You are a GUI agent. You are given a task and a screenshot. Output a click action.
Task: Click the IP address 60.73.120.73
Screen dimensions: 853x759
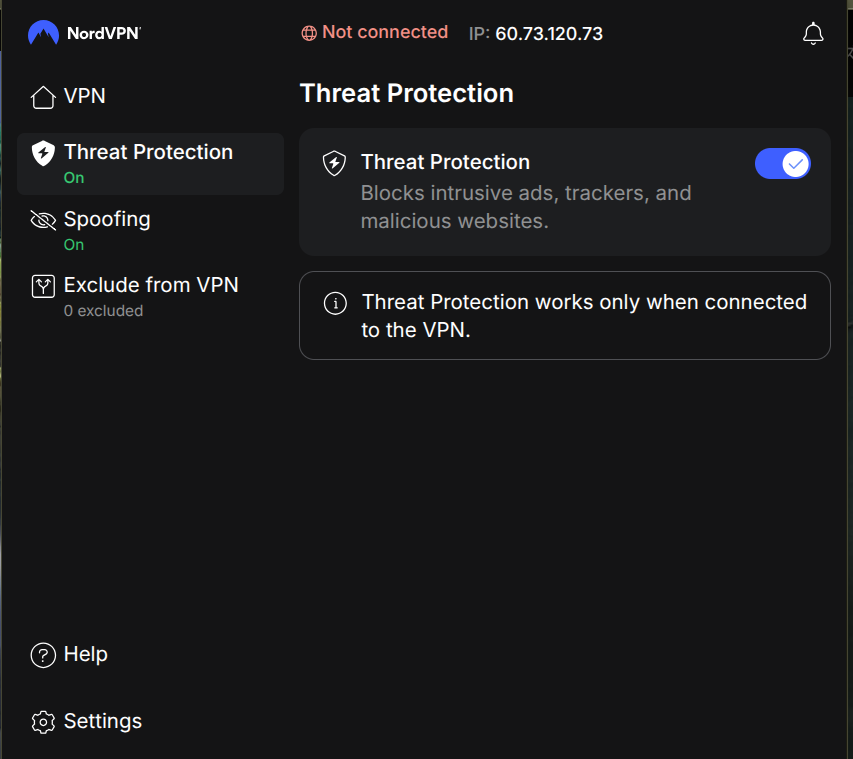pos(549,34)
